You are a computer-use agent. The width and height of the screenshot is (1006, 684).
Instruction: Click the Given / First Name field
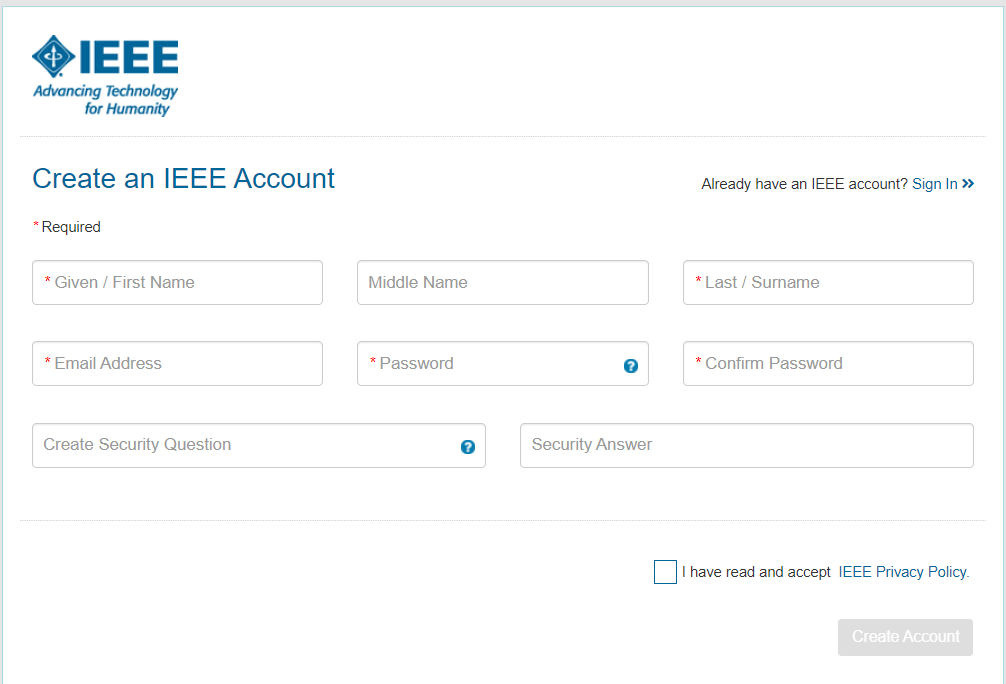click(x=177, y=282)
